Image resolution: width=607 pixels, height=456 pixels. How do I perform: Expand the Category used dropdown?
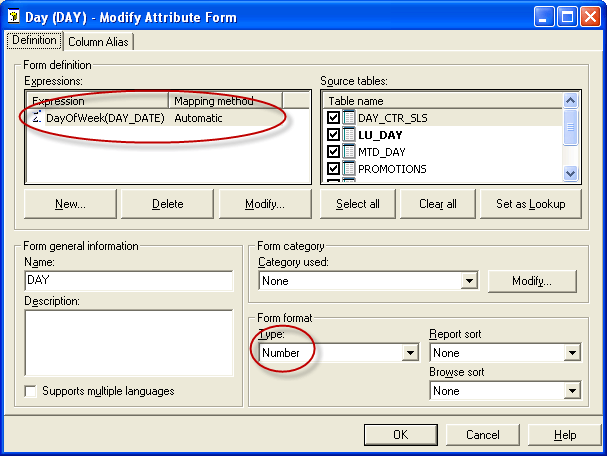(469, 282)
